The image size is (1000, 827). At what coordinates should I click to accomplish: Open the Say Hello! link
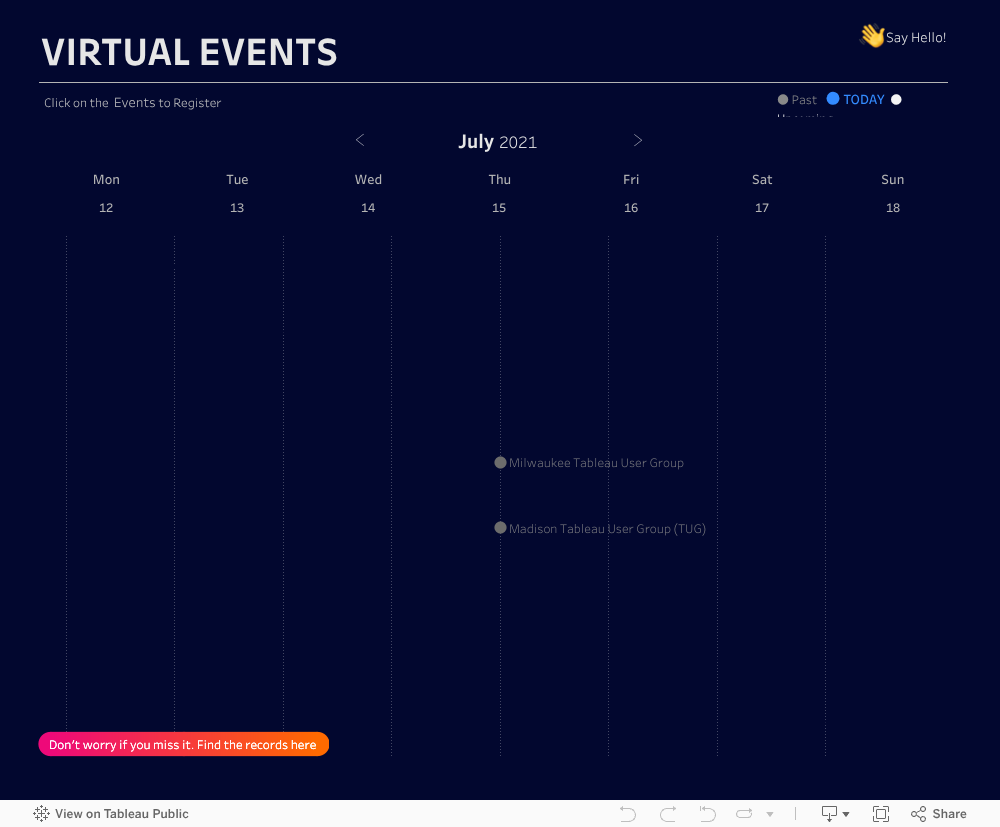[x=916, y=38]
